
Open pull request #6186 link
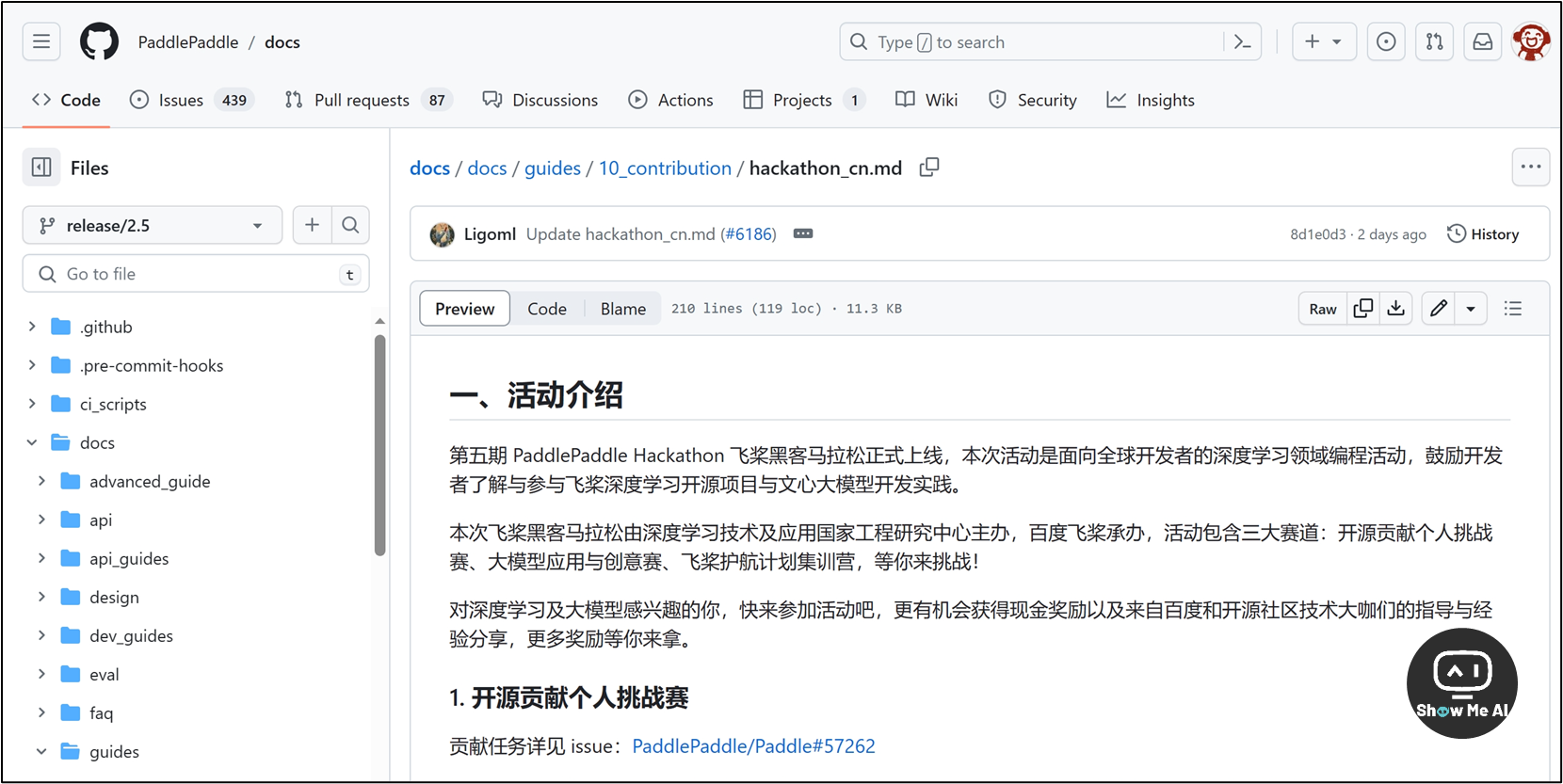point(749,233)
